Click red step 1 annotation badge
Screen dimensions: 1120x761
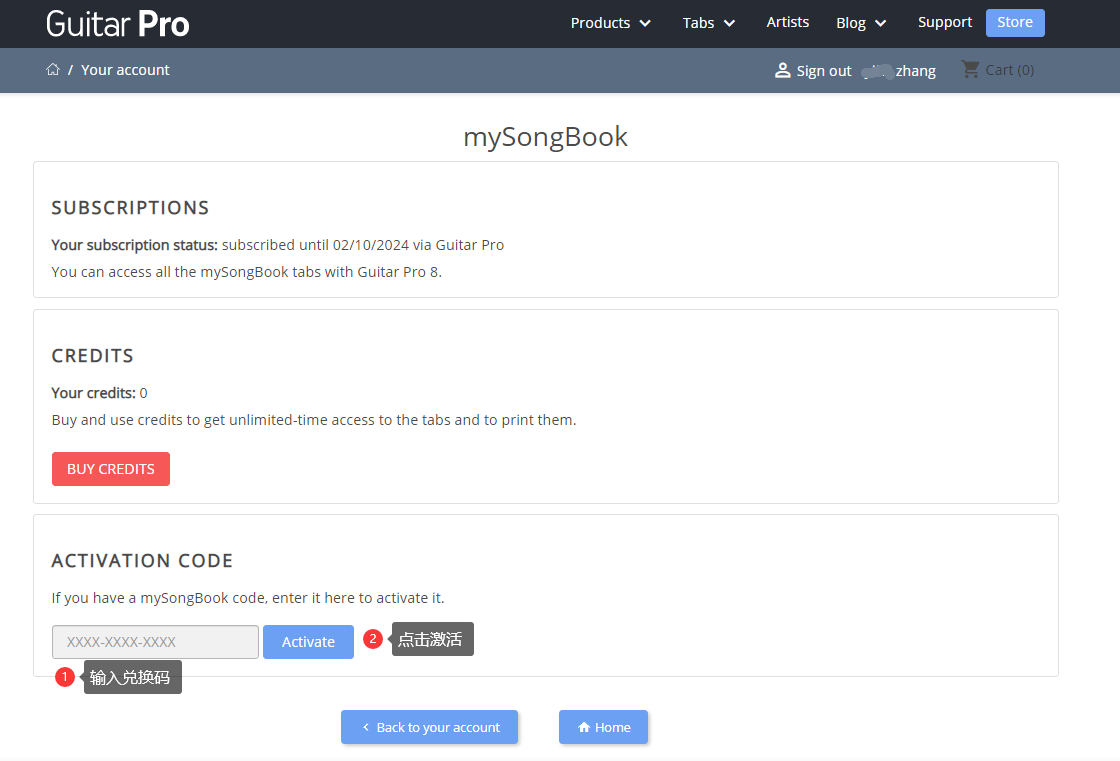65,677
